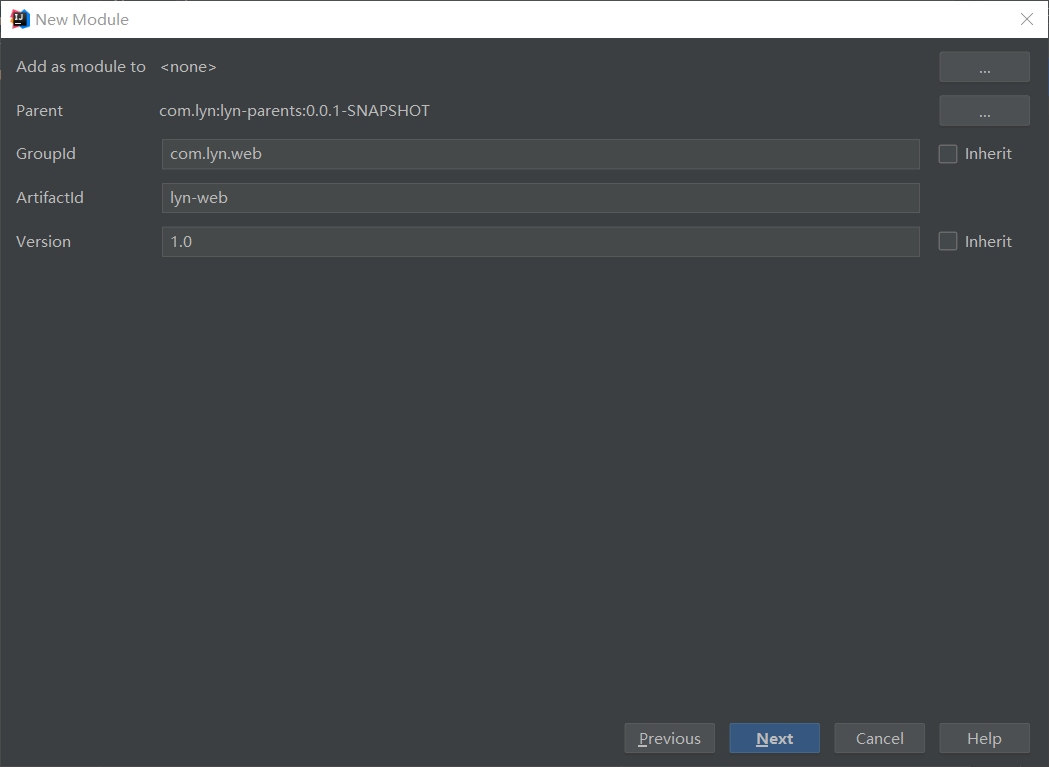The height and width of the screenshot is (767, 1049).
Task: Click the Version label
Action: tap(43, 242)
